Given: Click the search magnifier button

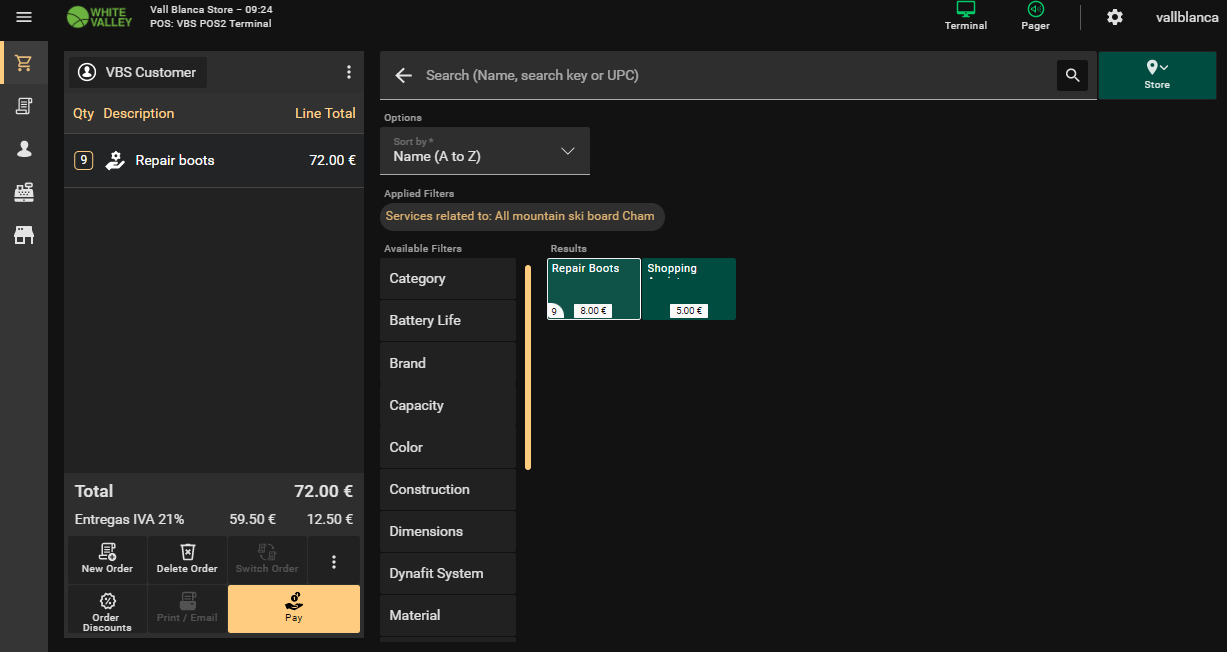Looking at the screenshot, I should [1072, 75].
